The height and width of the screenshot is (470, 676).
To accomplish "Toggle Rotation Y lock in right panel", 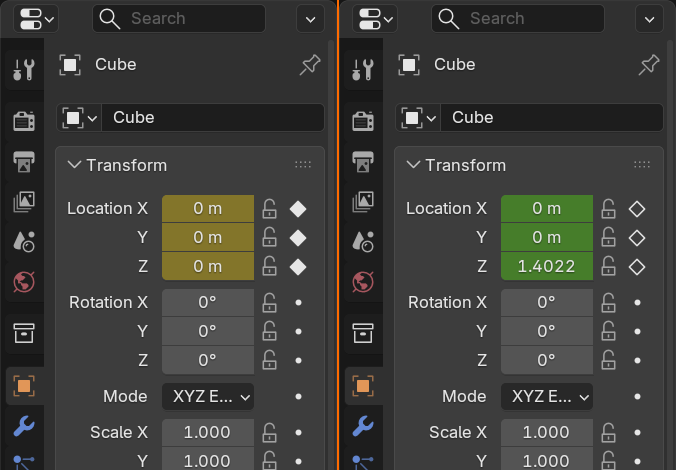I will coord(608,332).
